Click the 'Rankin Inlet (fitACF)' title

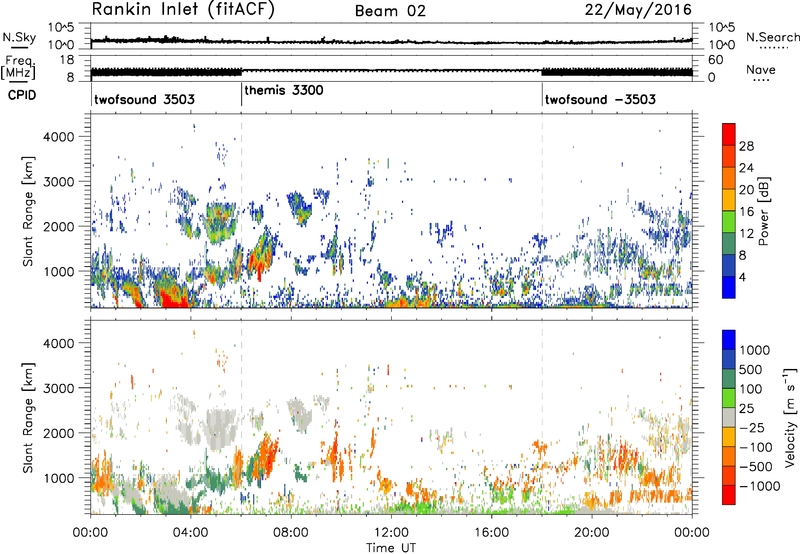[x=183, y=10]
